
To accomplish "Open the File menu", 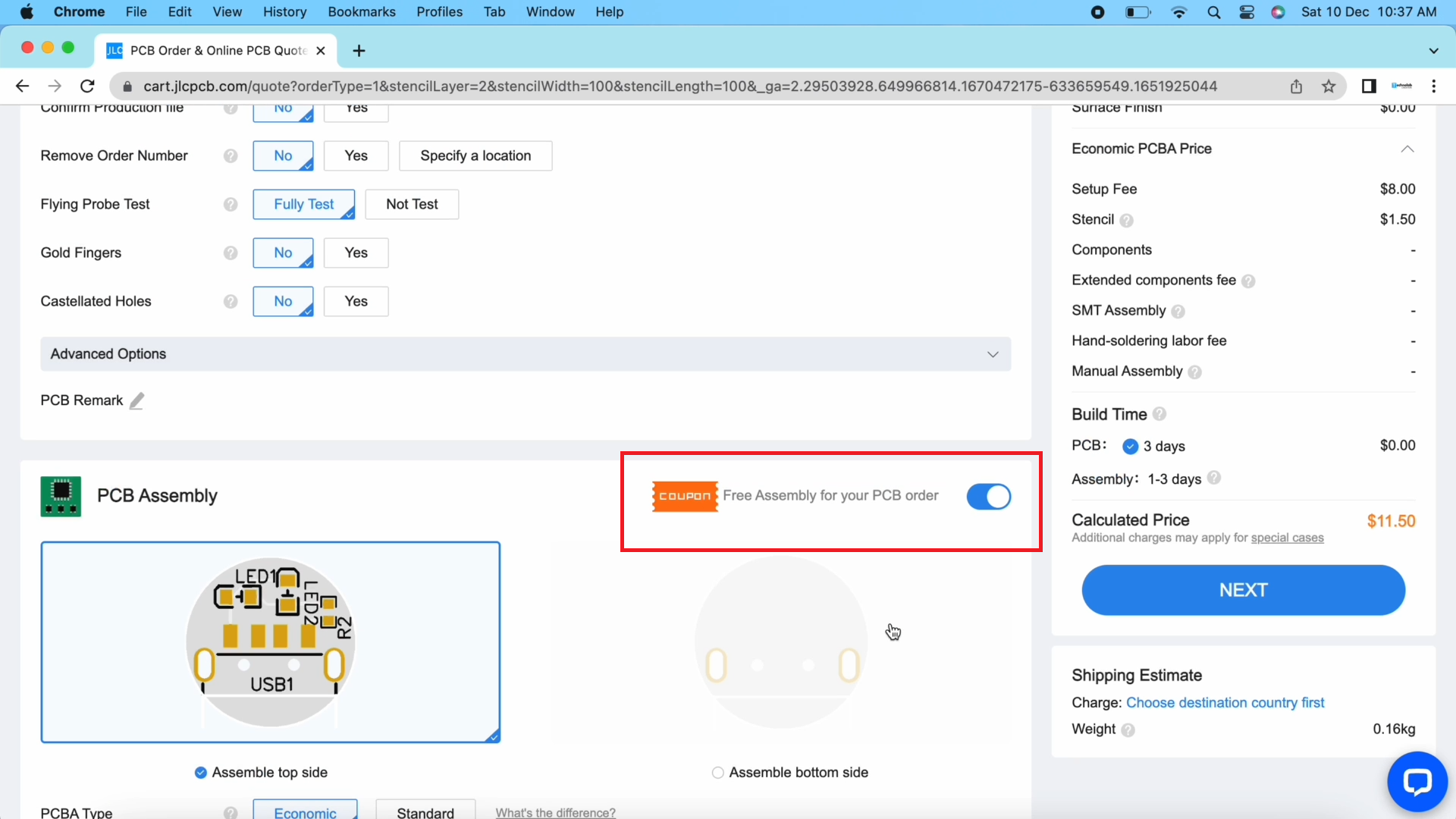I will (136, 12).
